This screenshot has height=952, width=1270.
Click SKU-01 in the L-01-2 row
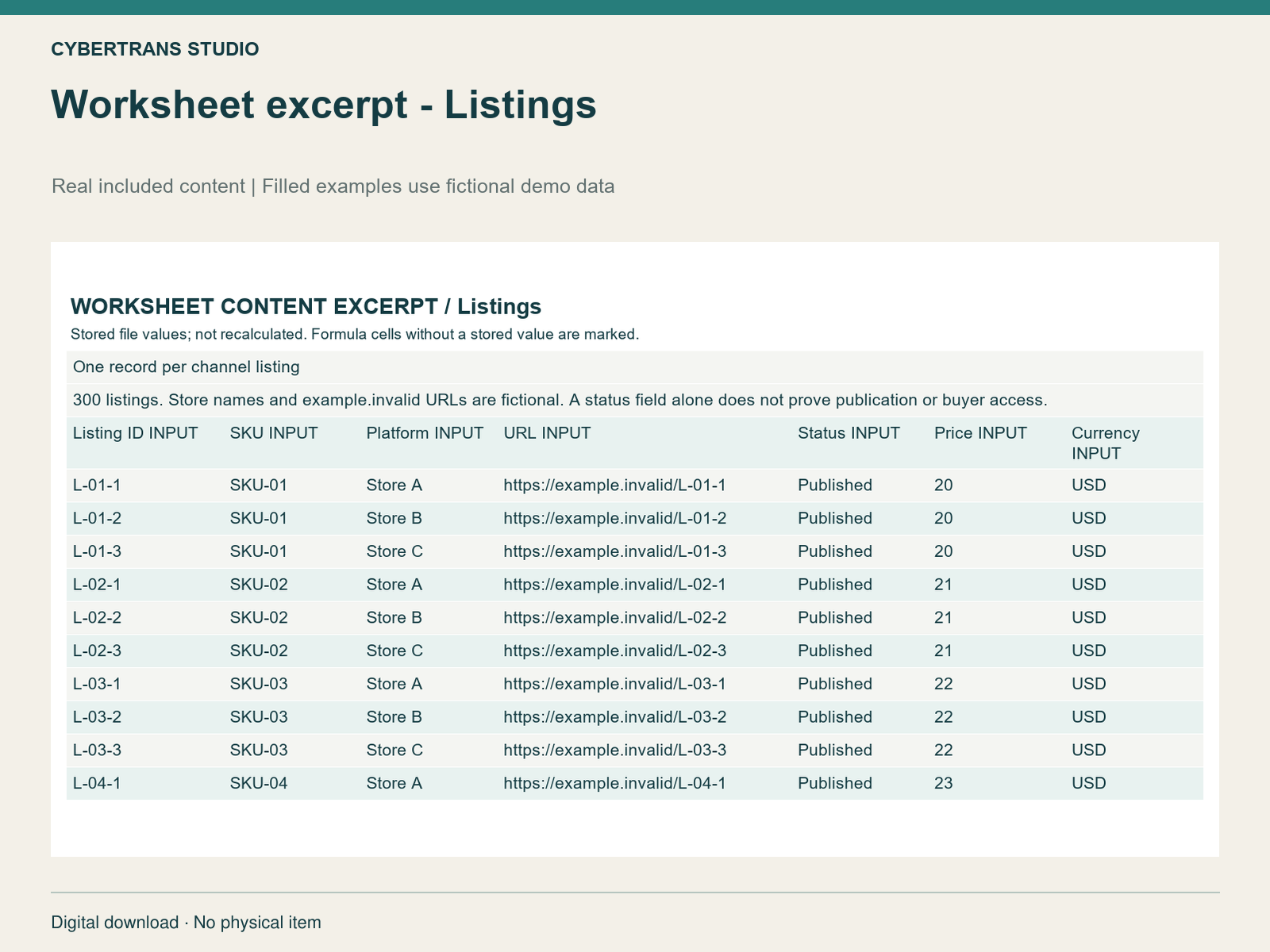click(259, 519)
